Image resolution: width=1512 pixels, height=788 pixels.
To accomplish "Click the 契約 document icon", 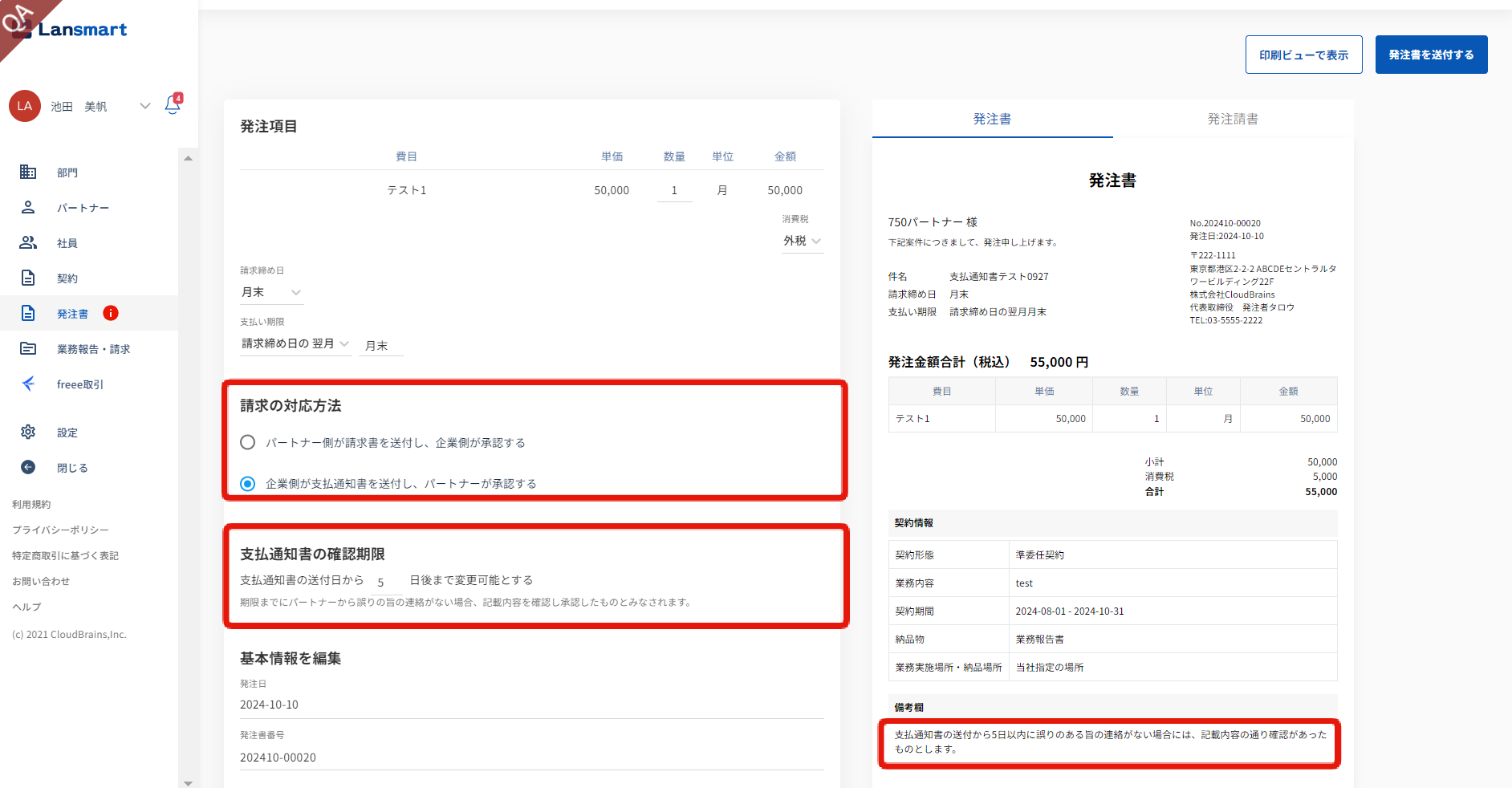I will 28,278.
